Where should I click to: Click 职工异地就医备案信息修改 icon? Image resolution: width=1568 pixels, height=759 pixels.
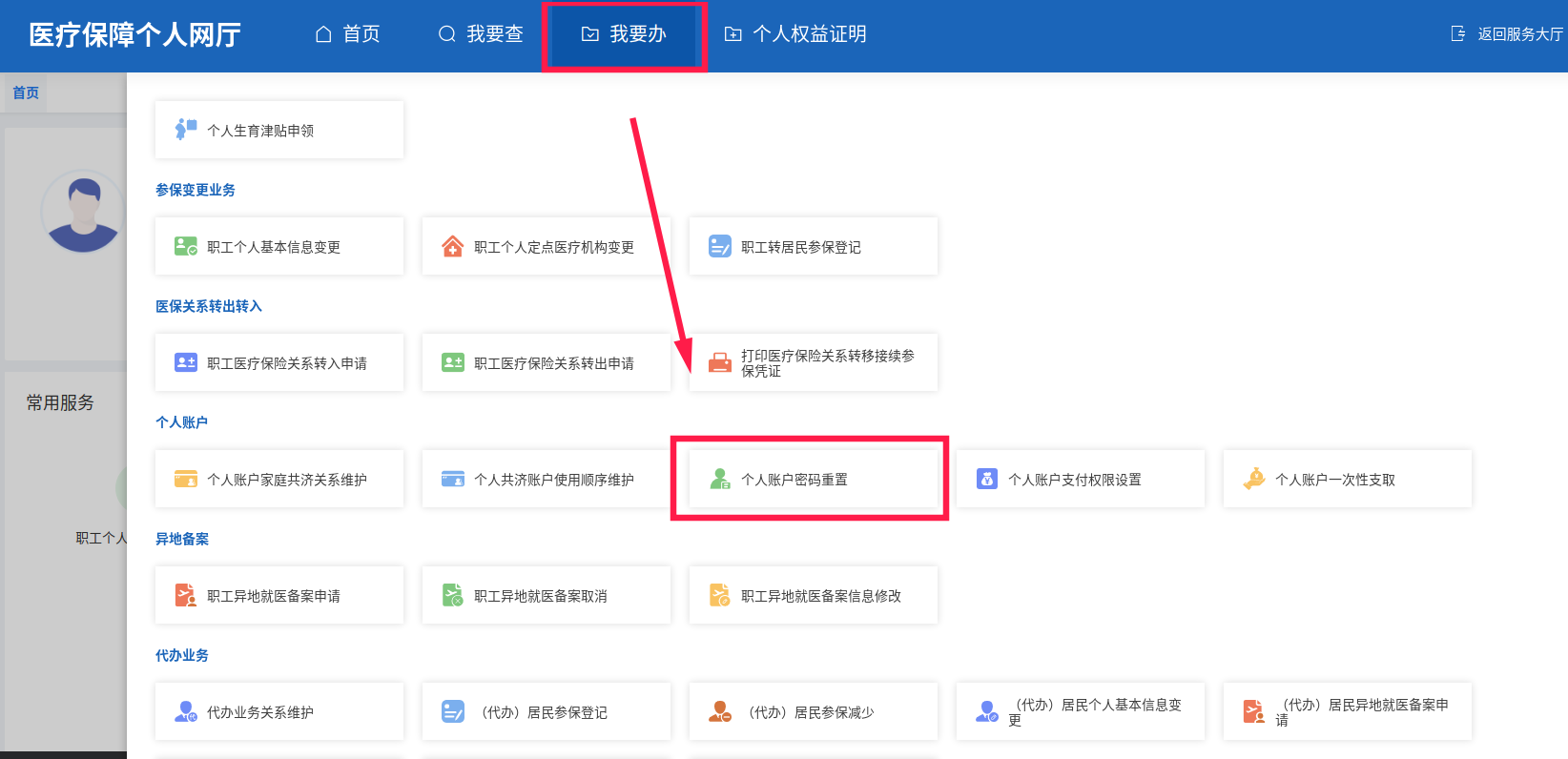pos(720,595)
